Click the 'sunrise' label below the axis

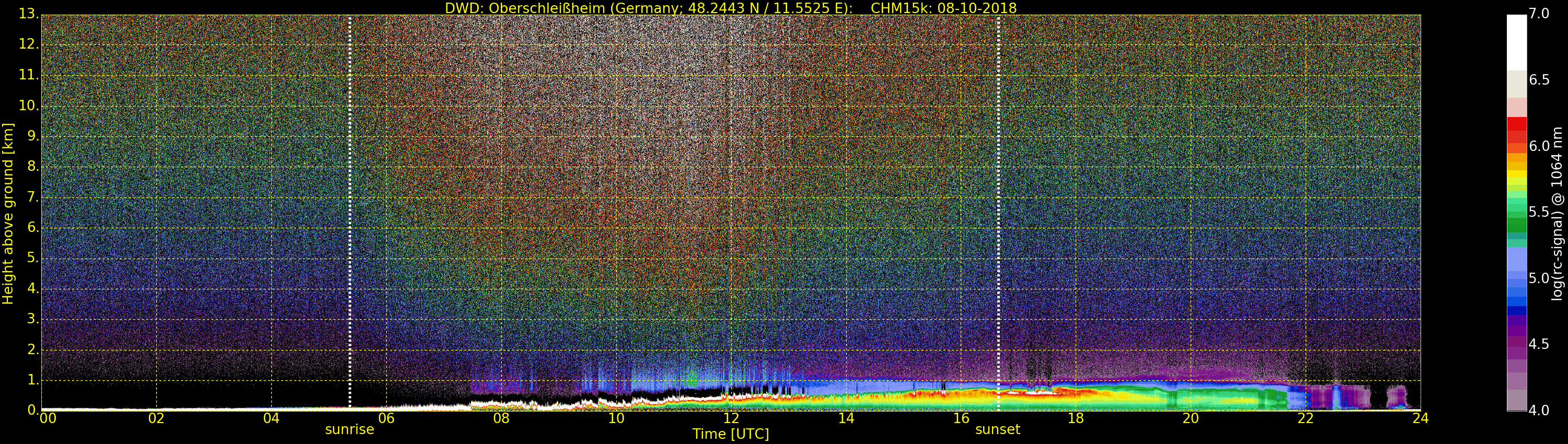pos(349,429)
